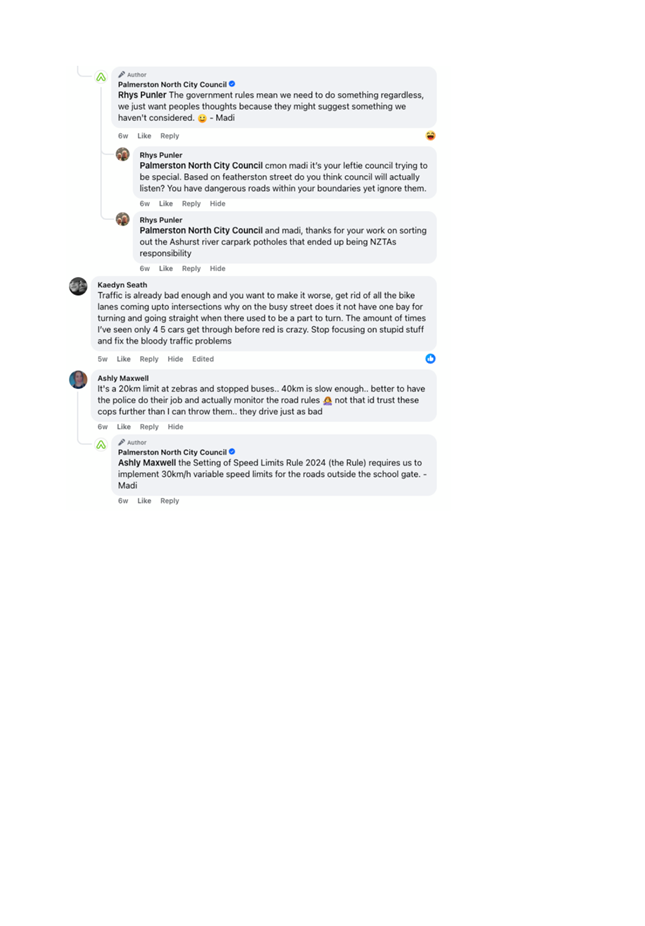Screen dimensions: 645x926
Task: Open Kaedyn Seath's profile picture
Action: coord(78,286)
